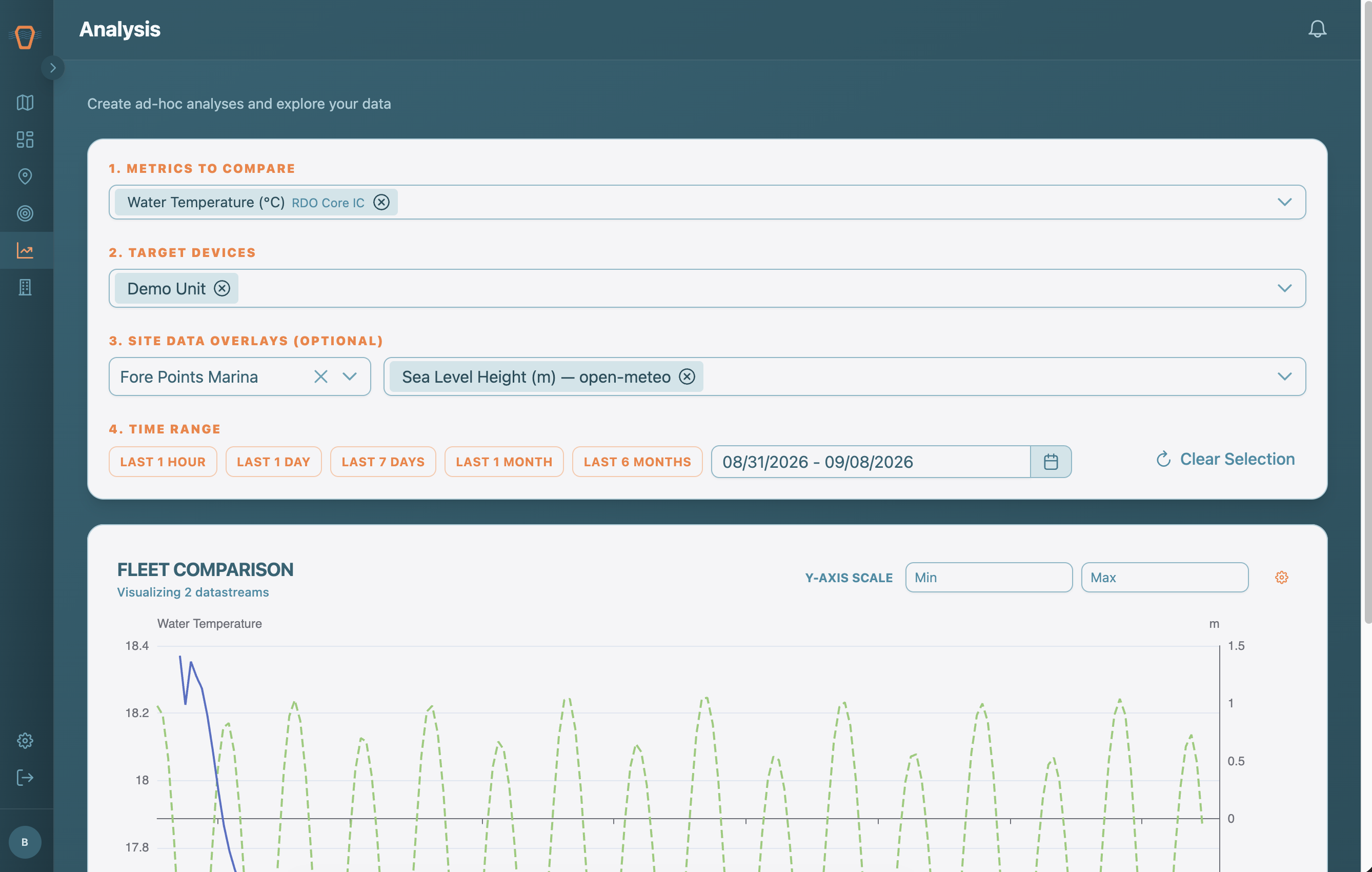Expand the Metrics to Compare dropdown

pos(1284,202)
